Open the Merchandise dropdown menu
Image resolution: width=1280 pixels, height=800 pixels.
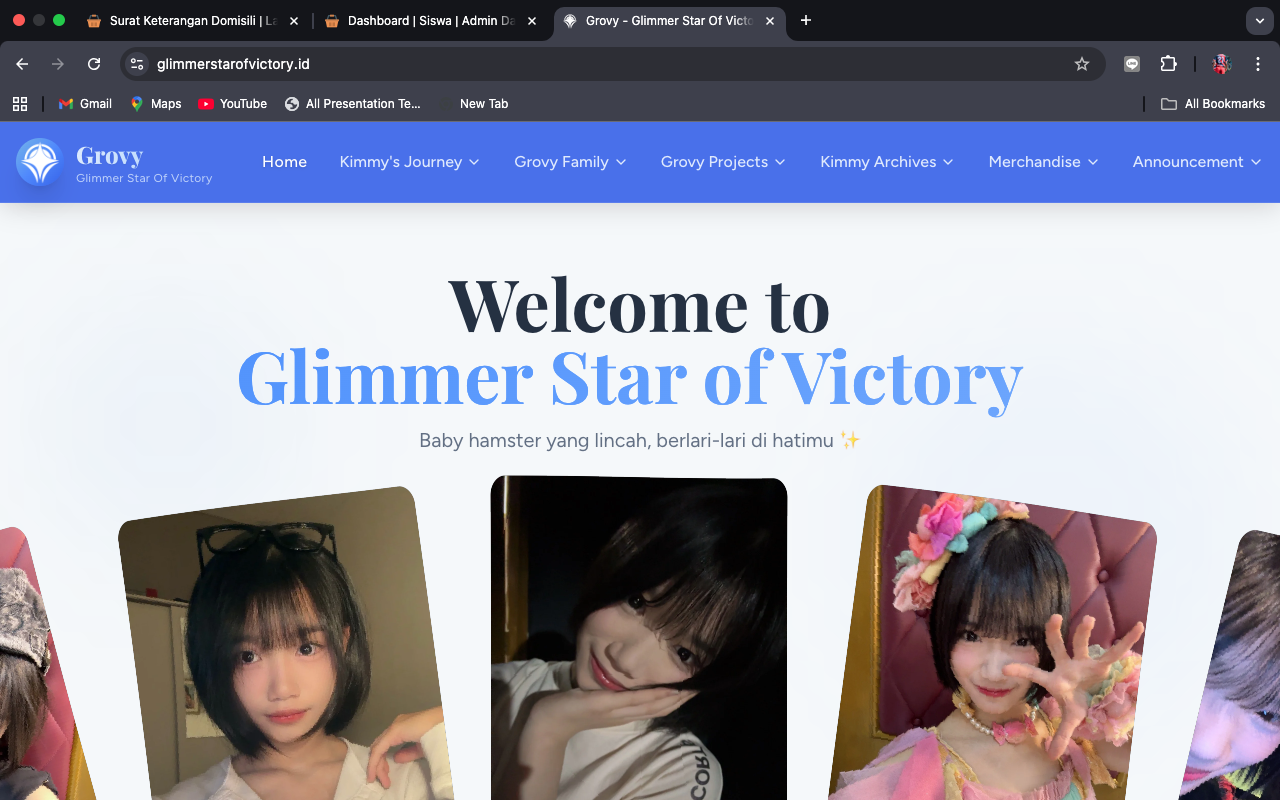(1044, 162)
